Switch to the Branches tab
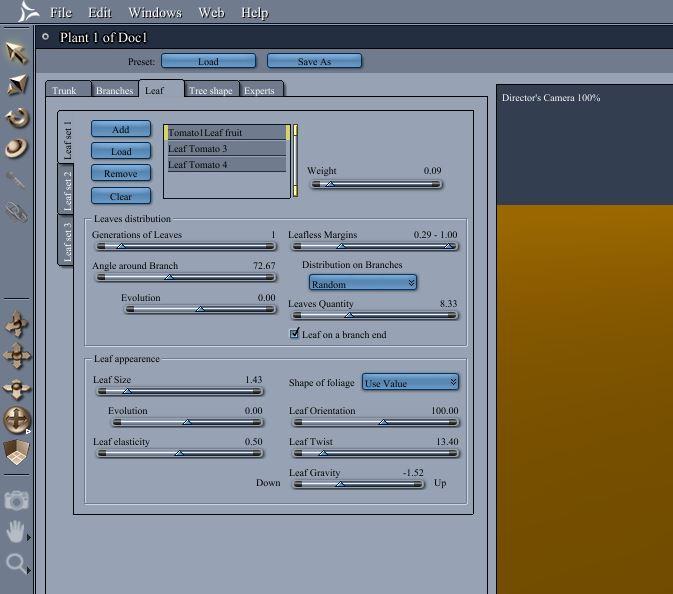This screenshot has height=594, width=673. point(115,89)
